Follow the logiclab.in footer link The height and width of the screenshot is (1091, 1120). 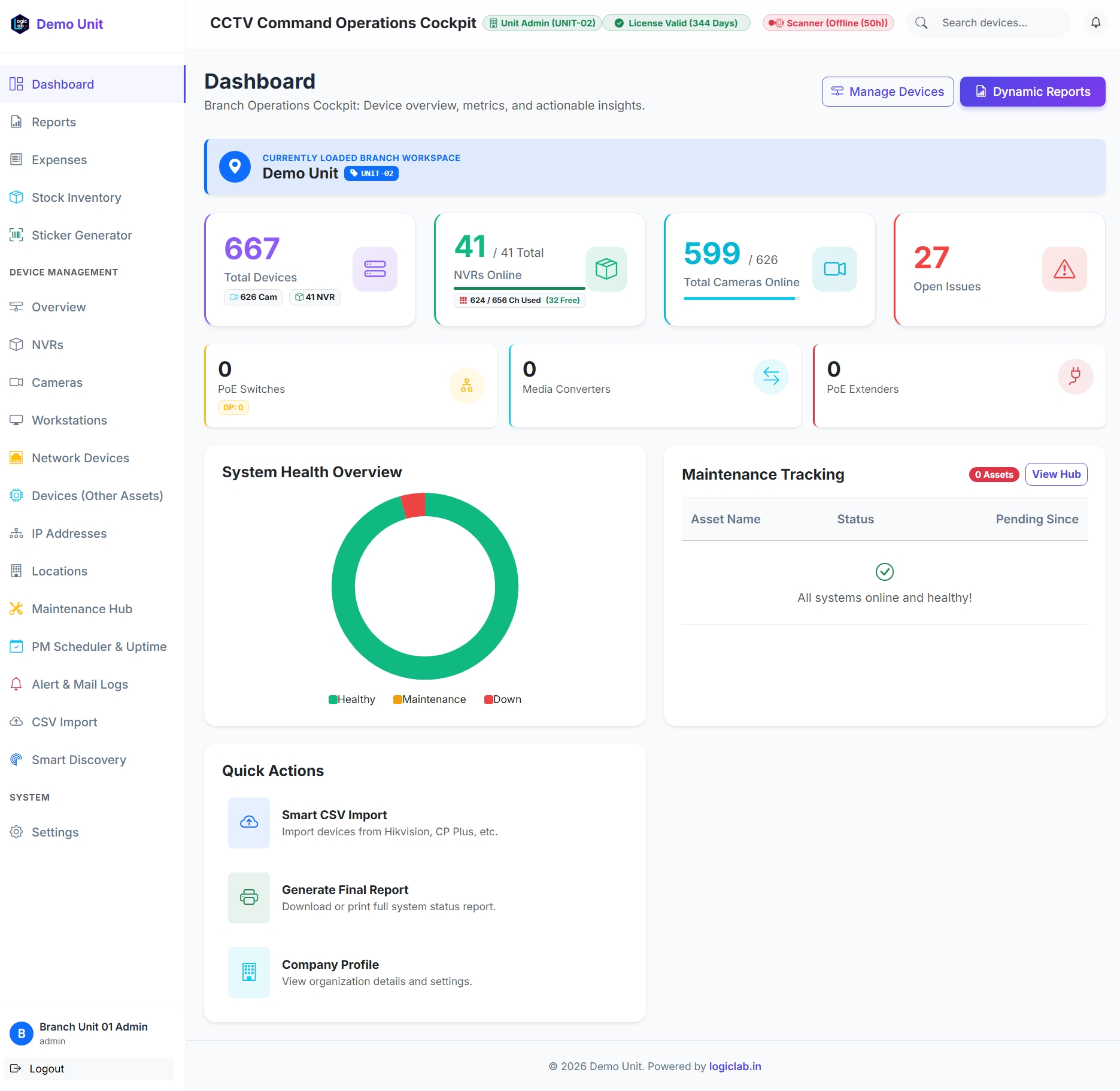[x=735, y=1066]
